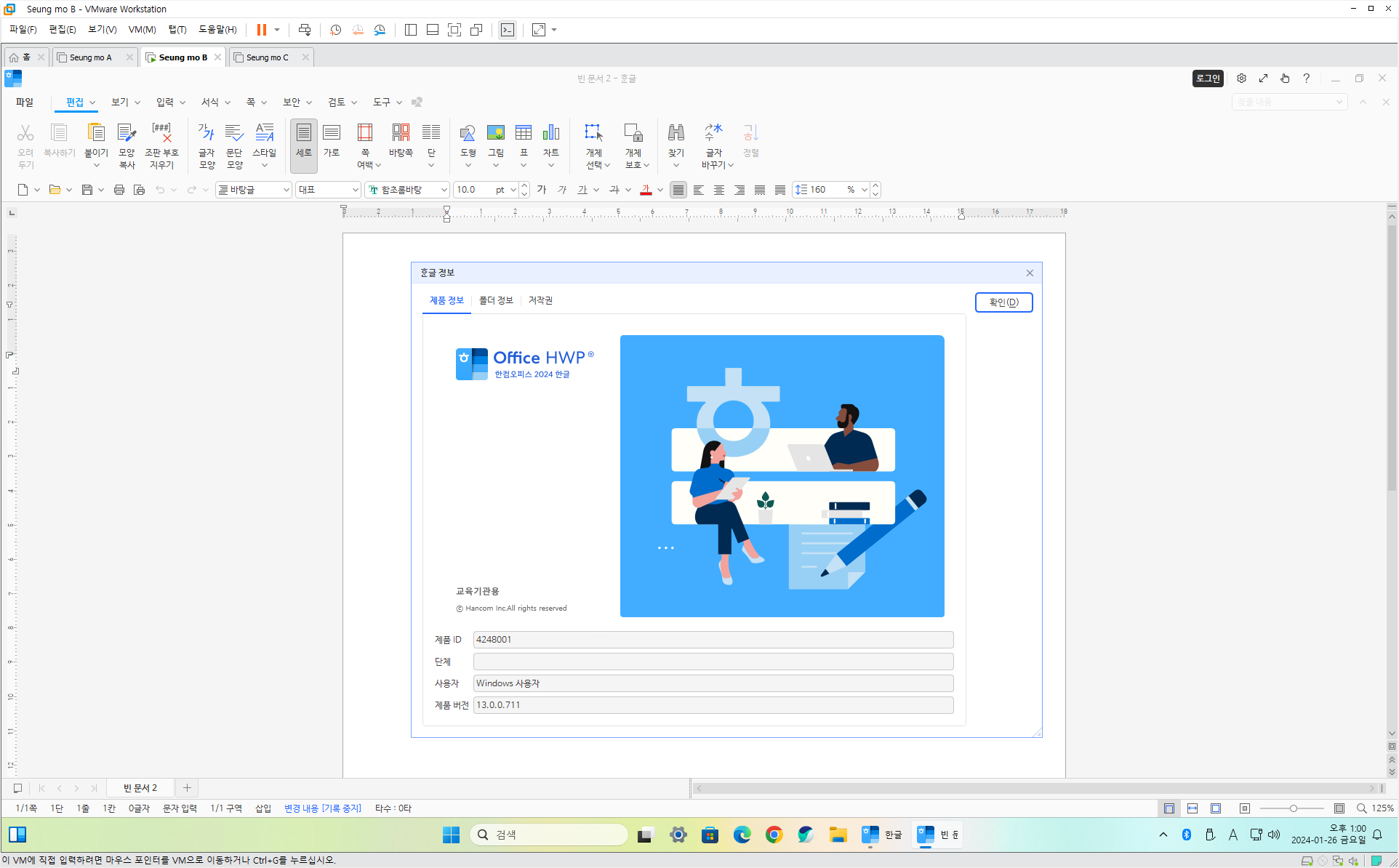Open the Chart (차트) tool
Viewport: 1399px width, 868px height.
click(550, 134)
